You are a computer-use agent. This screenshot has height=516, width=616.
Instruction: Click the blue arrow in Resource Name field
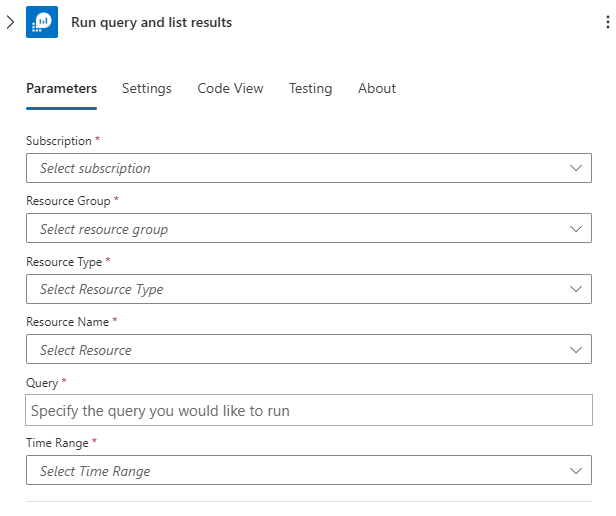576,350
